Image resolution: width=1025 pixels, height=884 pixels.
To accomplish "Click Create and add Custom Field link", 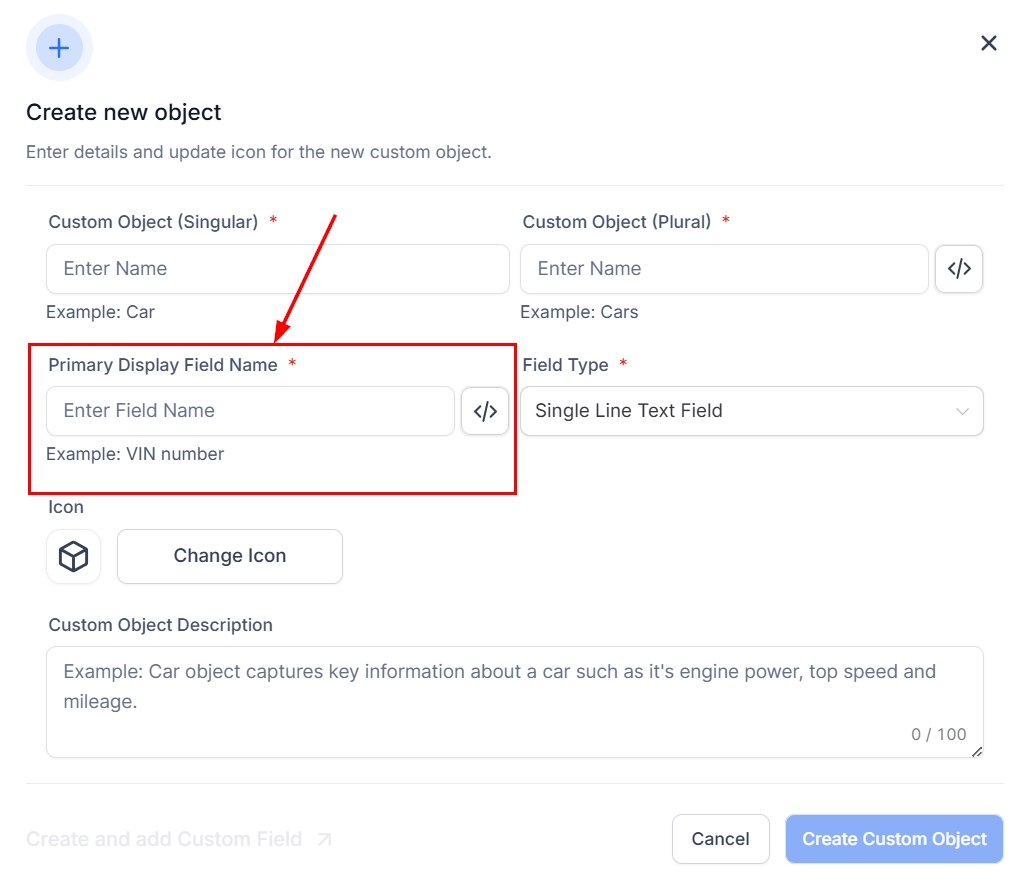I will pos(164,839).
